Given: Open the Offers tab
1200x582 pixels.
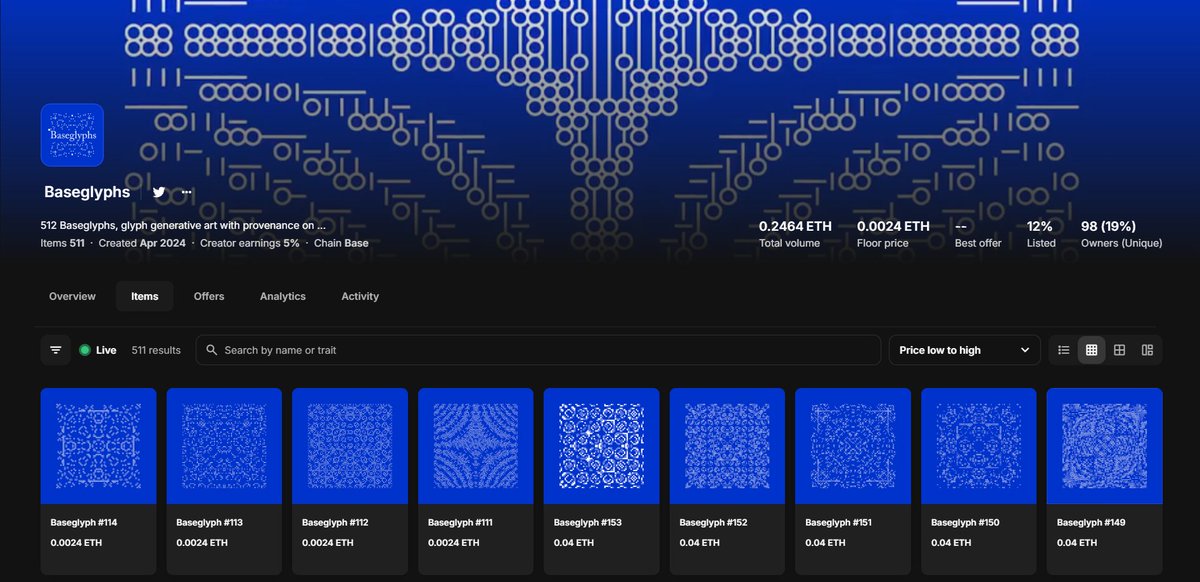Looking at the screenshot, I should tap(209, 296).
